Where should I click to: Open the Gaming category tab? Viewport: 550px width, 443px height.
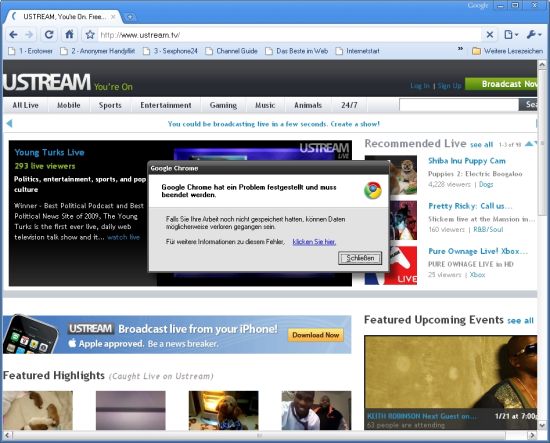(223, 105)
